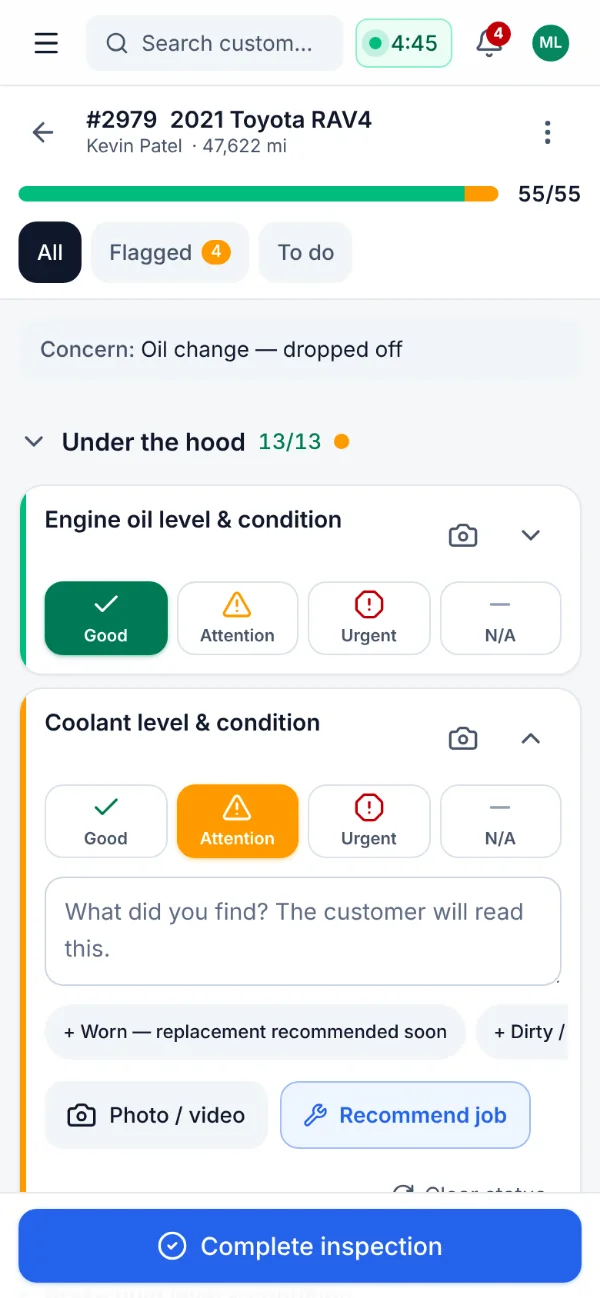The image size is (600, 1298).
Task: Click the inspection progress bar
Action: point(258,194)
